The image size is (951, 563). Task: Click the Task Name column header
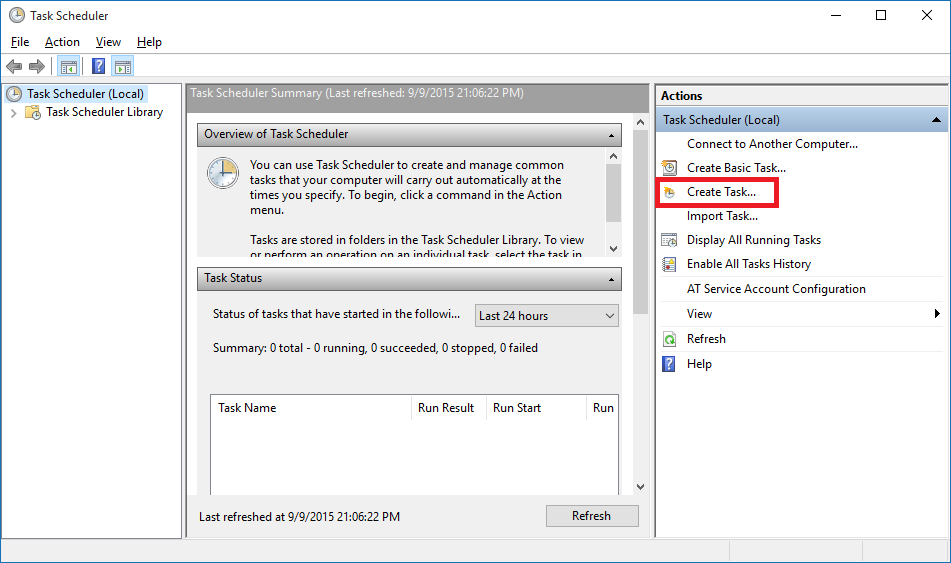(247, 408)
